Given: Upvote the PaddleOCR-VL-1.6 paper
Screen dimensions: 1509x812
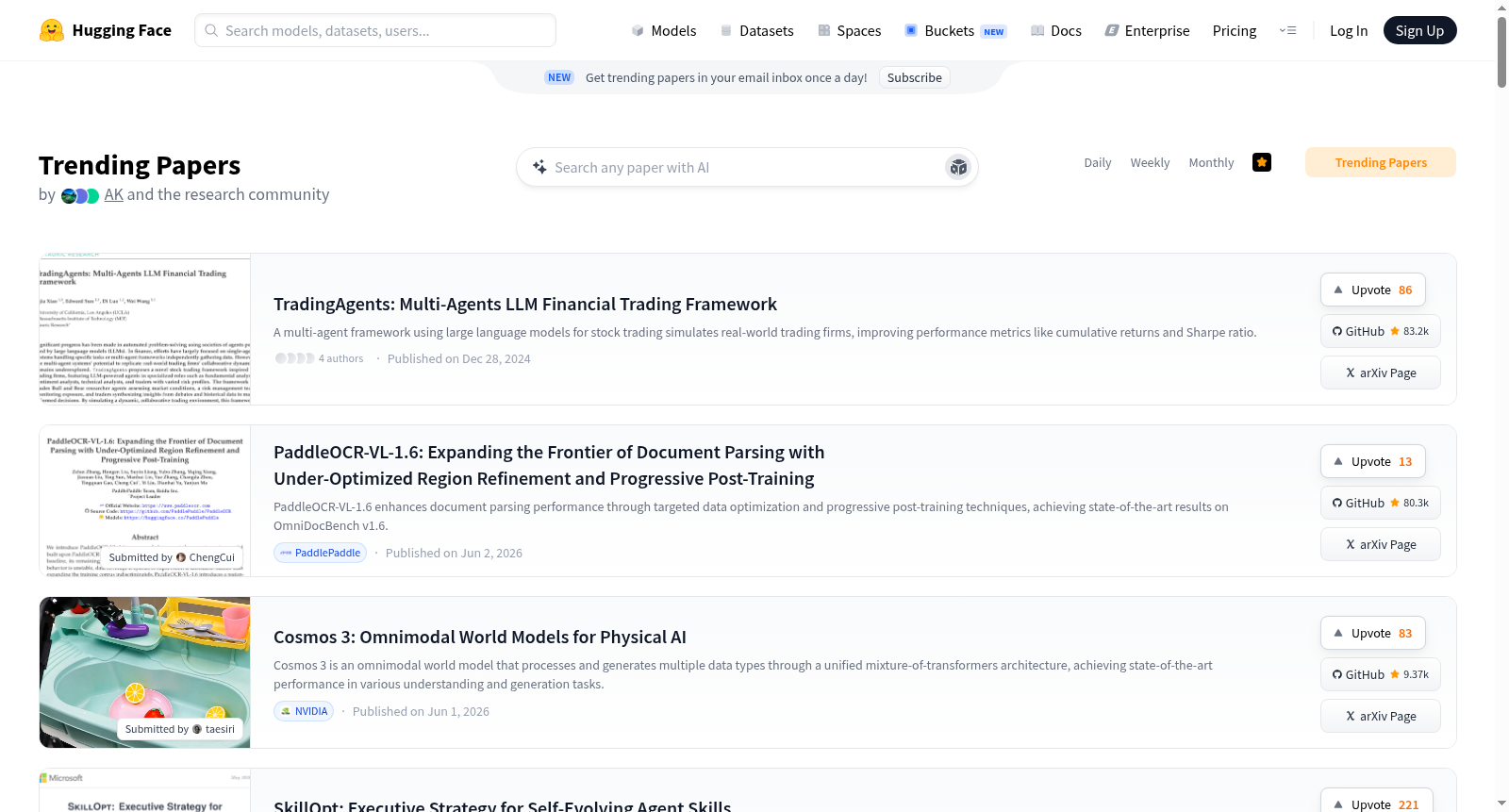Looking at the screenshot, I should pos(1373,461).
